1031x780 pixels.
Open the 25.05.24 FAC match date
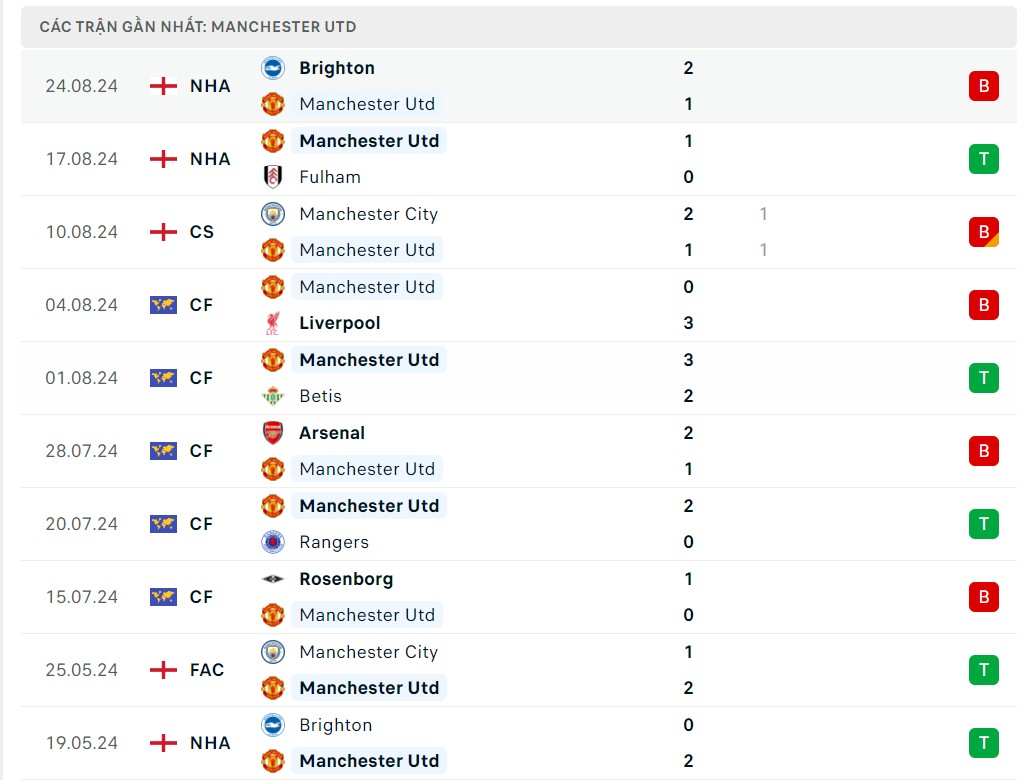click(x=81, y=670)
